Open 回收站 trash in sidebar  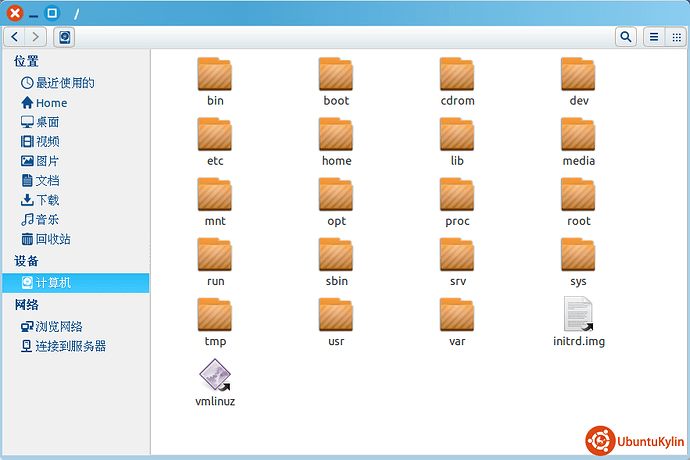click(53, 239)
